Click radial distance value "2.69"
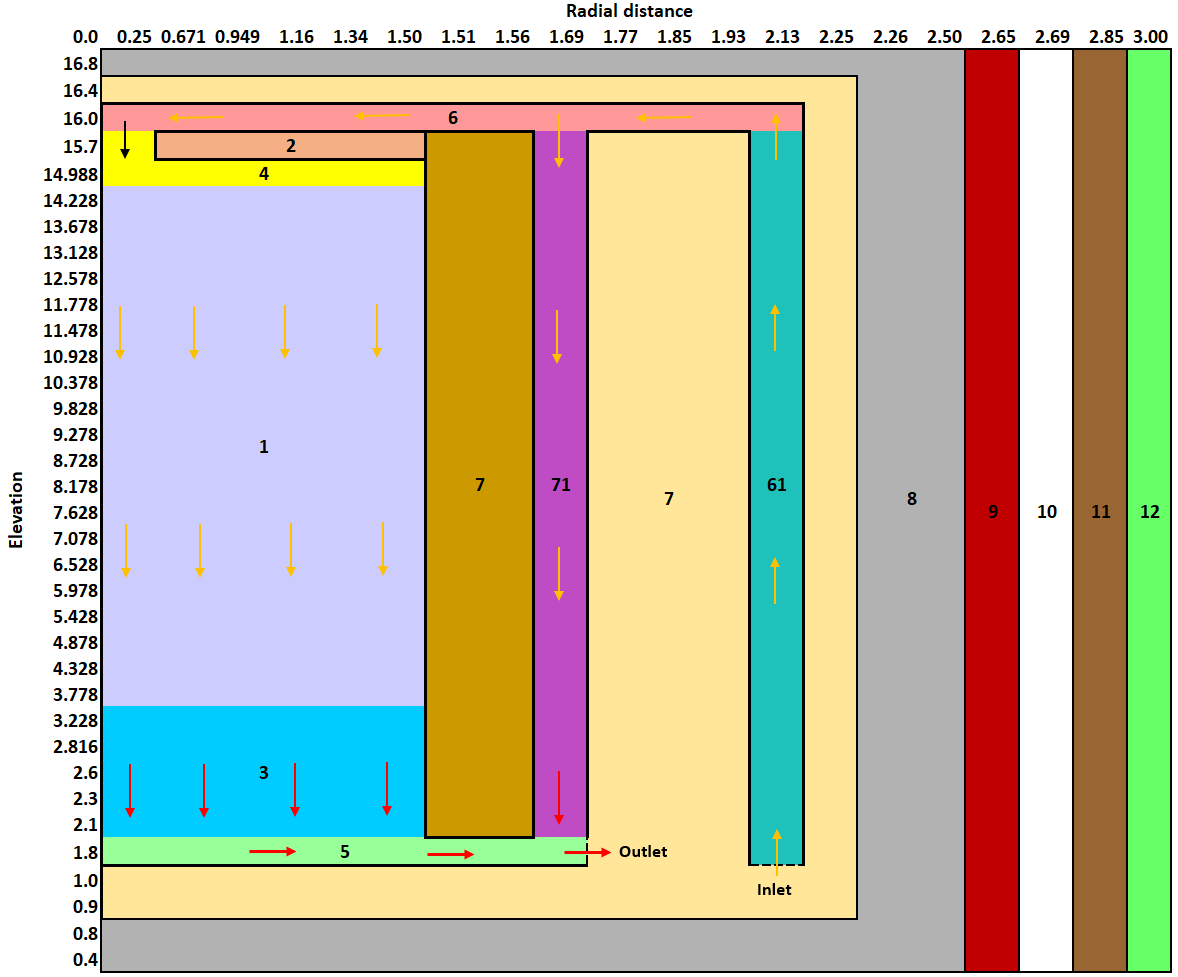 1053,37
